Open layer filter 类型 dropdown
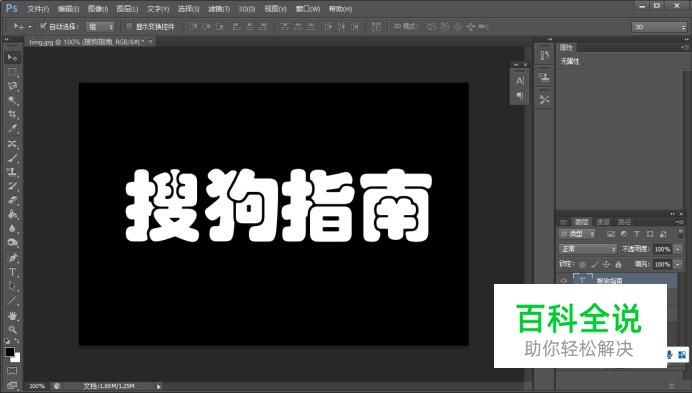The width and height of the screenshot is (692, 393). (x=577, y=234)
